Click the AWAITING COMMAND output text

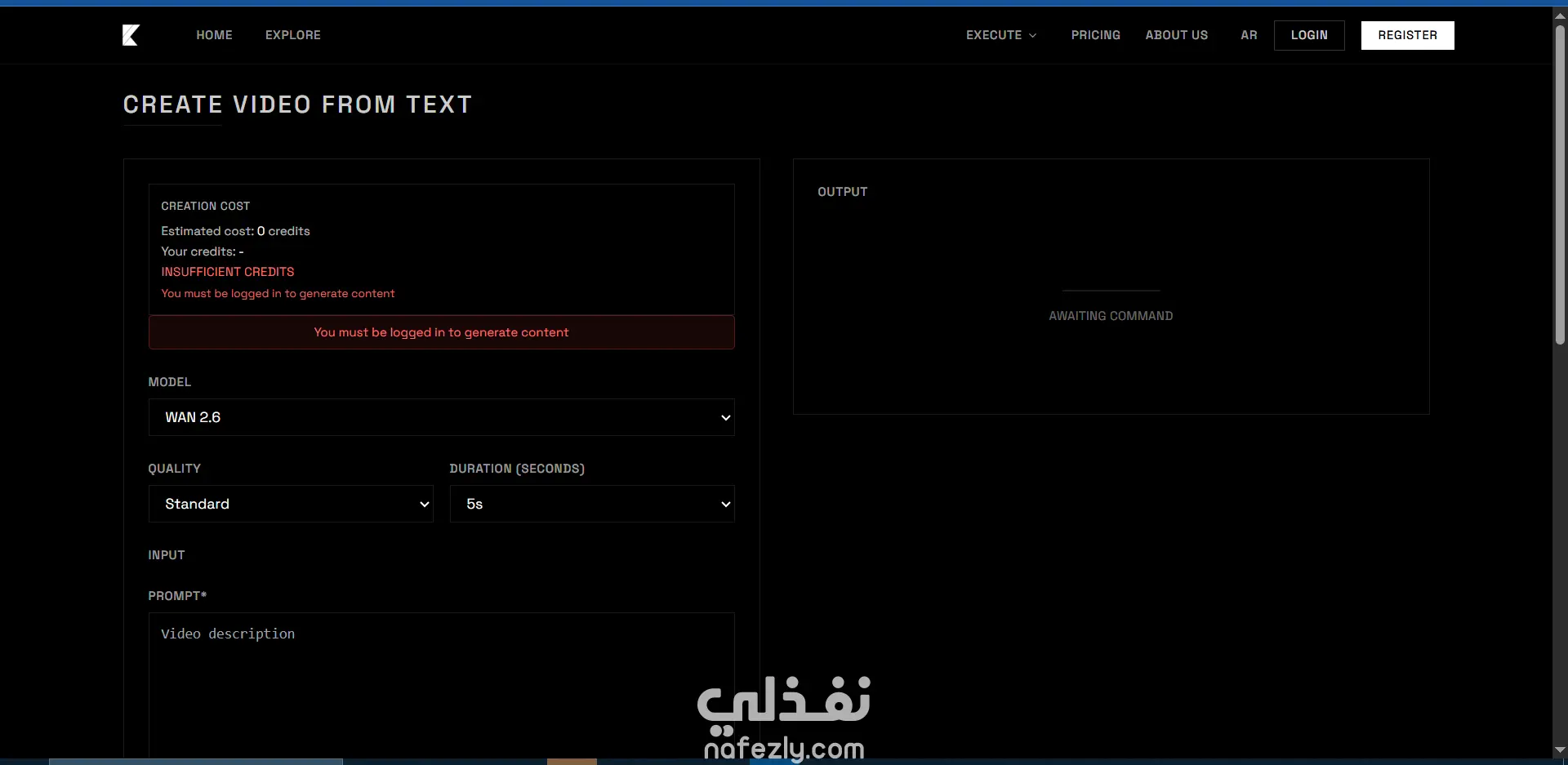(1111, 316)
